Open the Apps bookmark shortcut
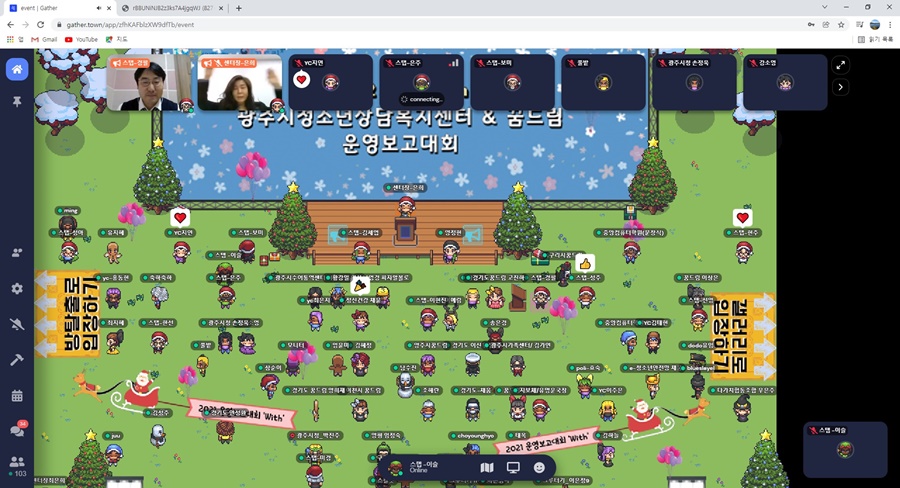This screenshot has width=900, height=488. click(x=15, y=40)
